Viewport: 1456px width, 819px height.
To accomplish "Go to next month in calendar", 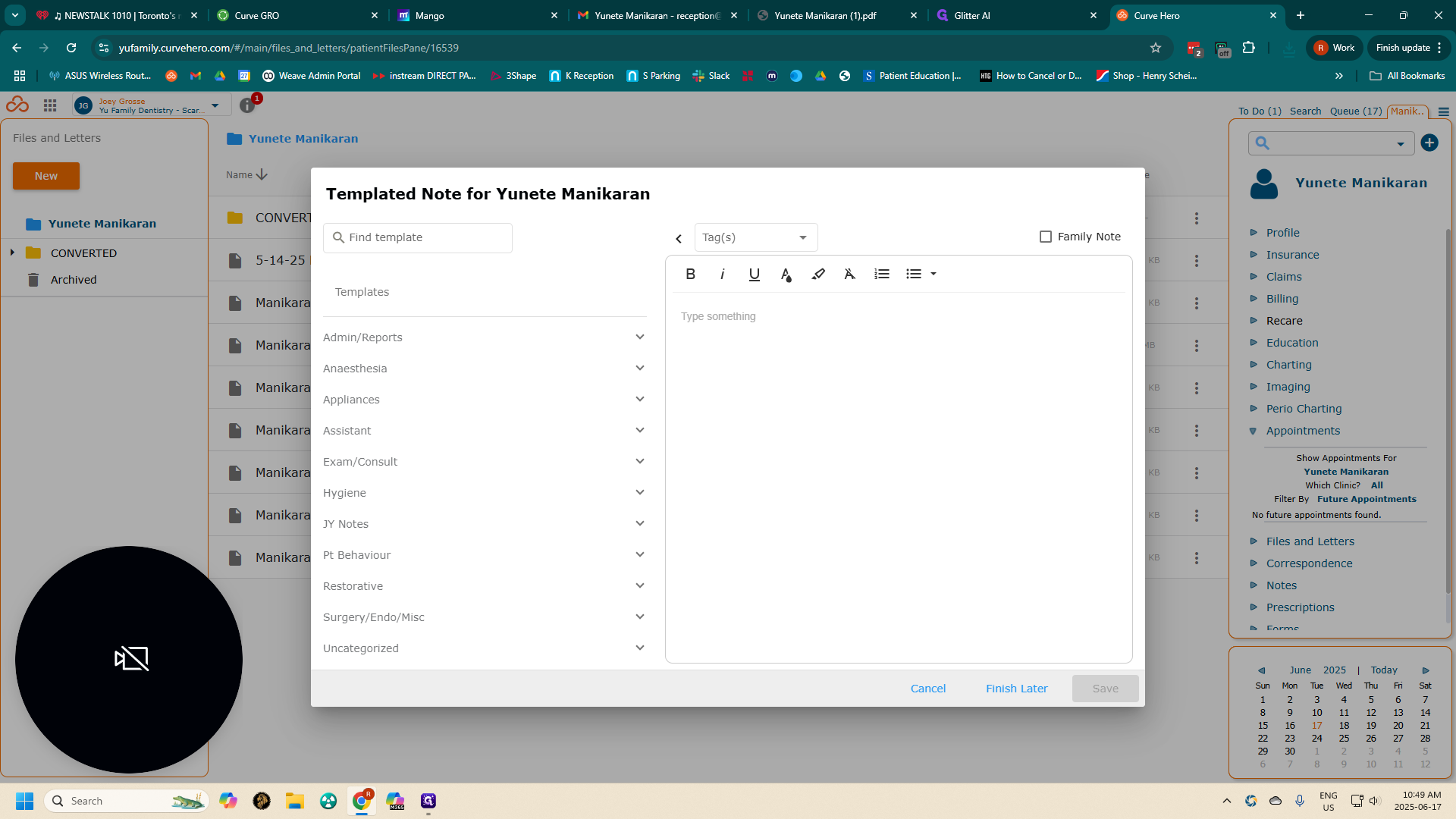I will (x=1426, y=670).
